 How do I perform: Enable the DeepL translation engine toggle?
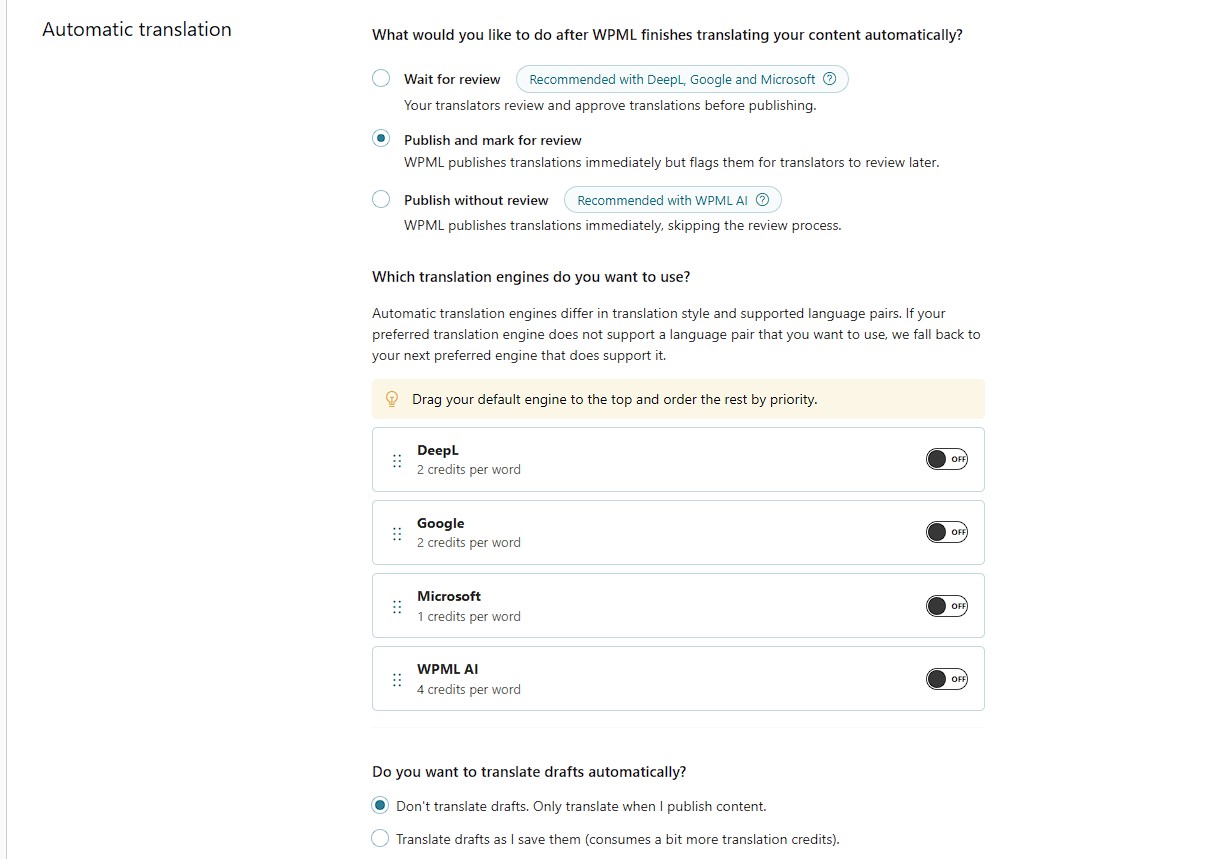tap(947, 459)
